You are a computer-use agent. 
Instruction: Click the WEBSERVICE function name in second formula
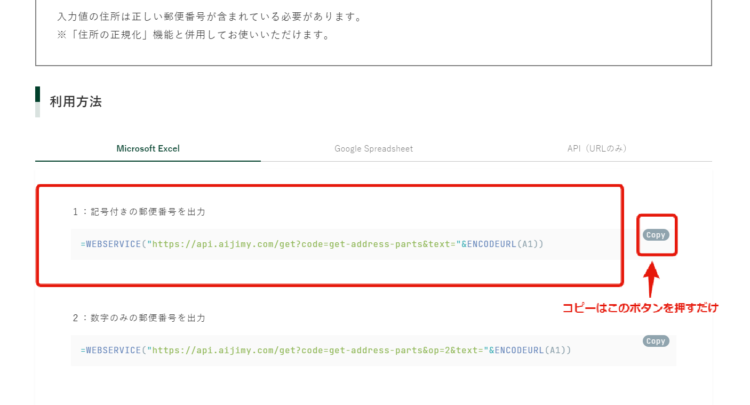pyautogui.click(x=114, y=350)
